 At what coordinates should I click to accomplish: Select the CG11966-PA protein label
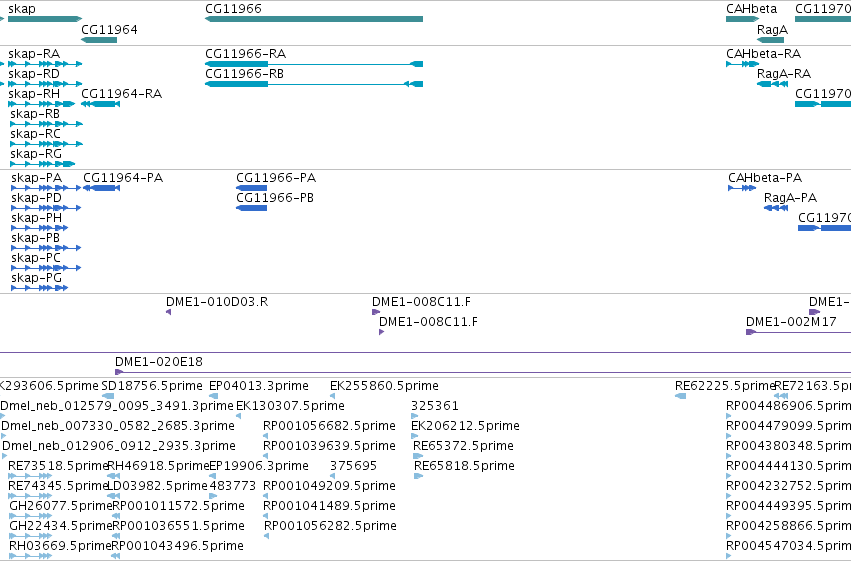pos(276,178)
